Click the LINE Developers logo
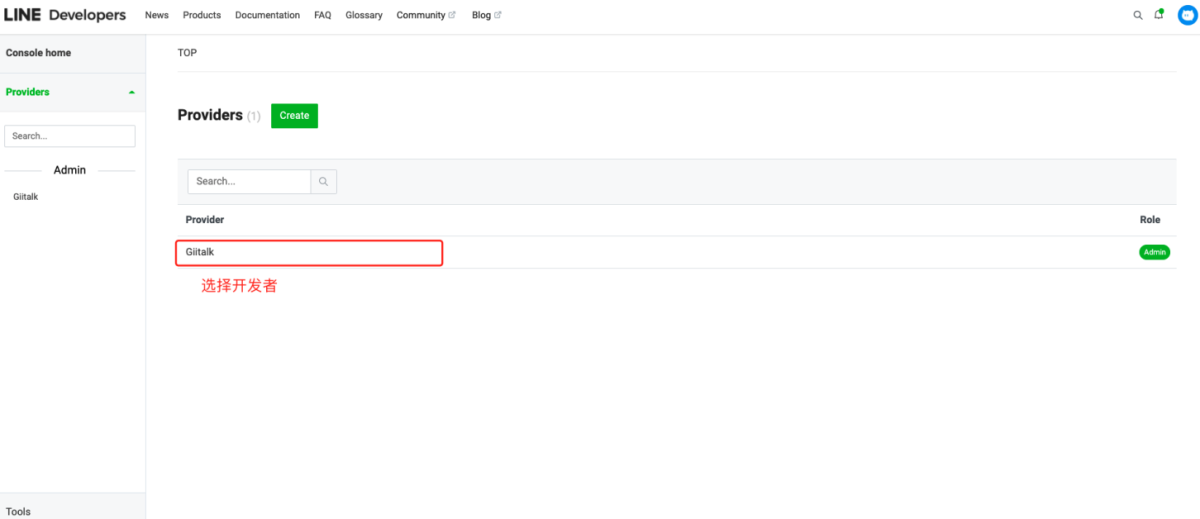1200x519 pixels. coord(65,15)
